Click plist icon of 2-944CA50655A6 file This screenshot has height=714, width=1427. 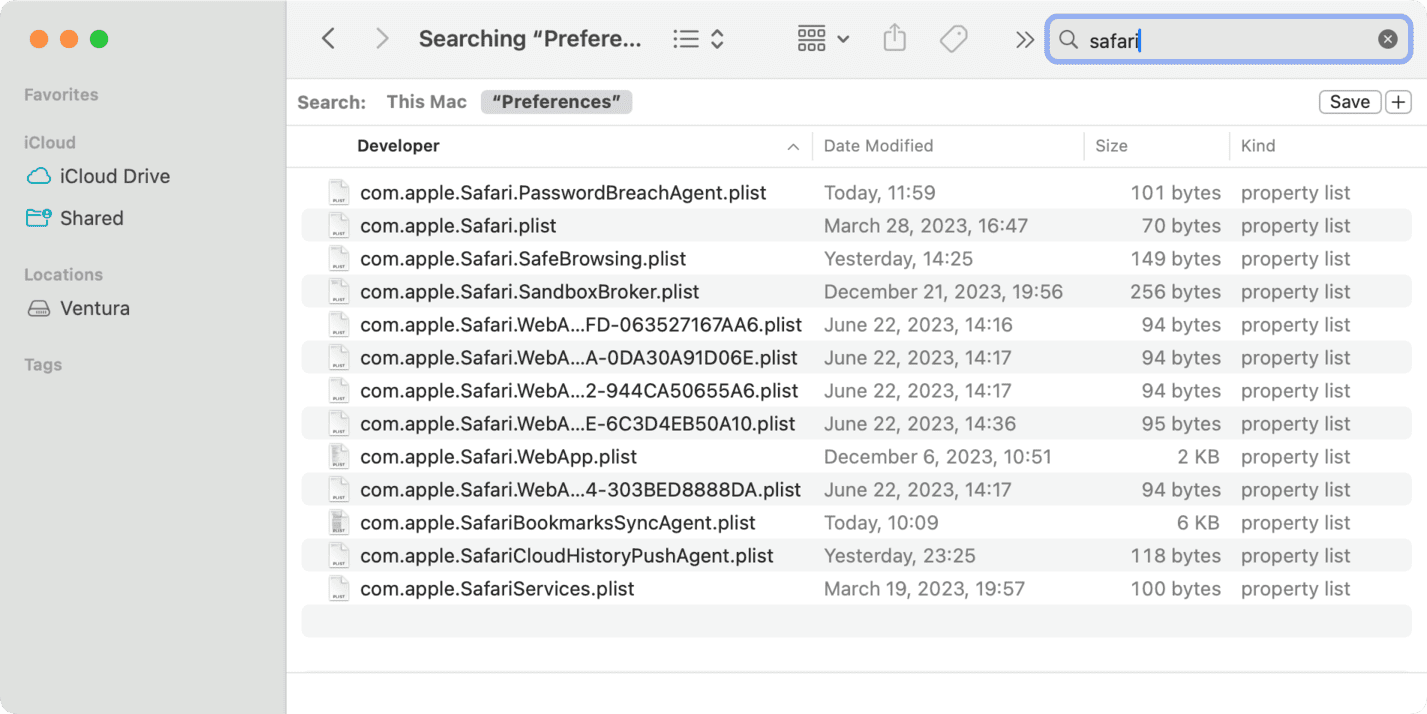(340, 391)
